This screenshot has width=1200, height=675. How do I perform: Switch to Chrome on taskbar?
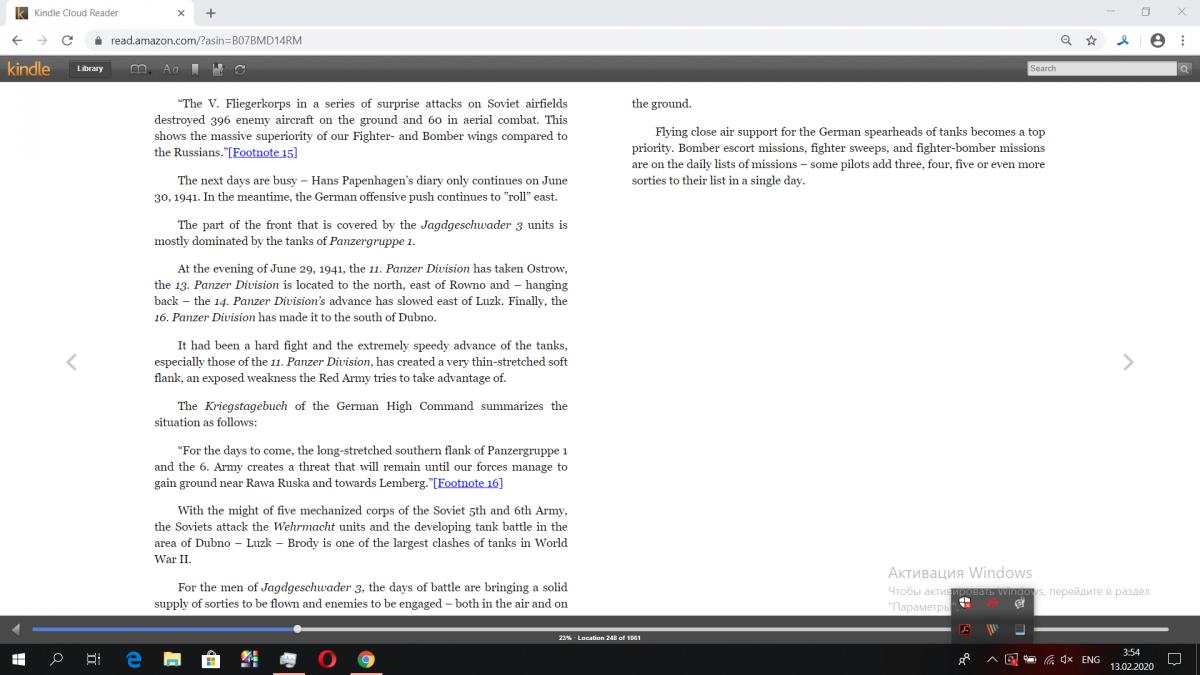coord(366,659)
